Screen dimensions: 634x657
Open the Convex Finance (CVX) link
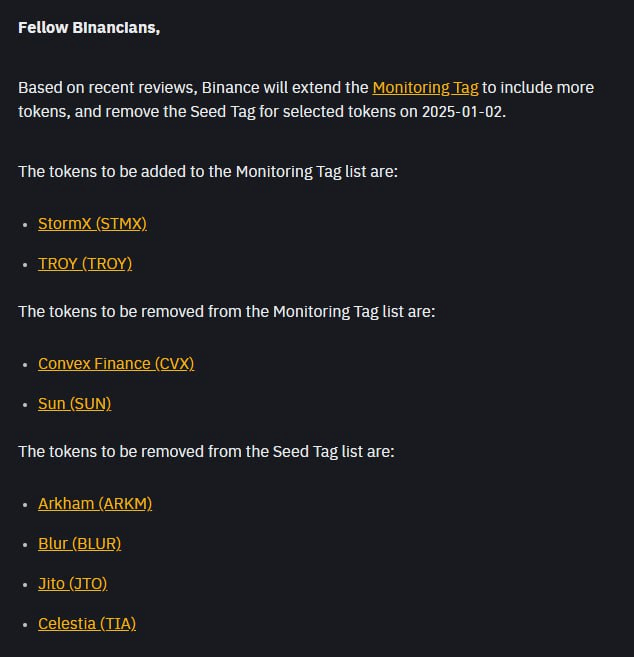click(116, 364)
